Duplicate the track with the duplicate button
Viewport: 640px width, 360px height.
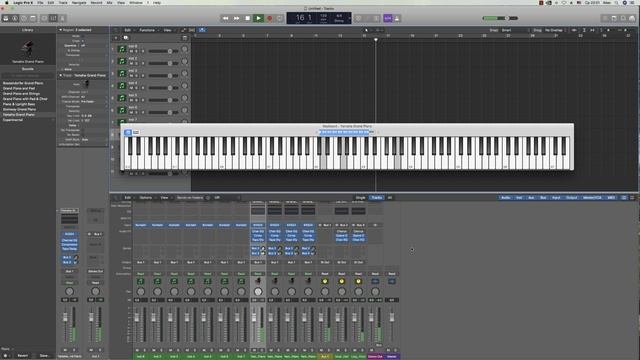pyautogui.click(x=126, y=38)
